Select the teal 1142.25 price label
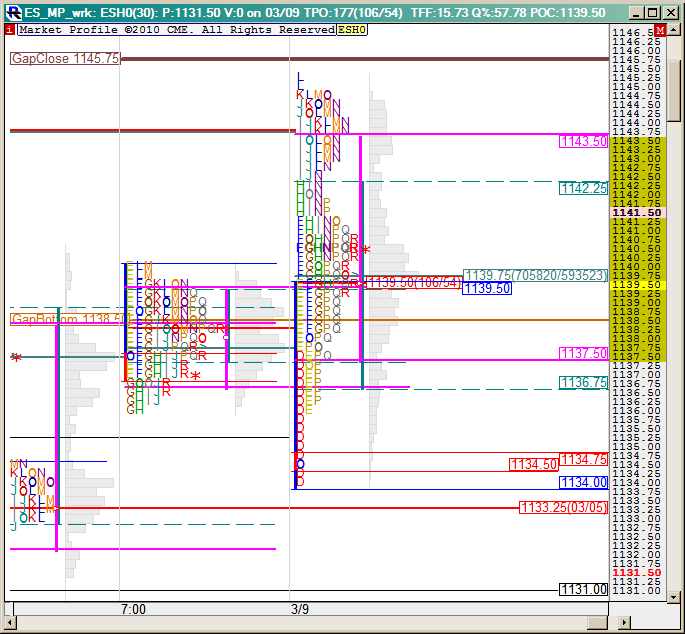Screen dimensions: 685x634 click(584, 188)
